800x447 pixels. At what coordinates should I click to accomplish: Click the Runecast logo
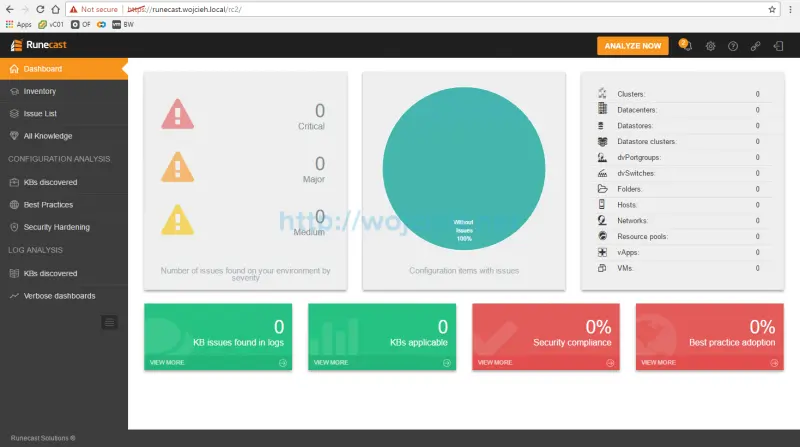[x=39, y=45]
